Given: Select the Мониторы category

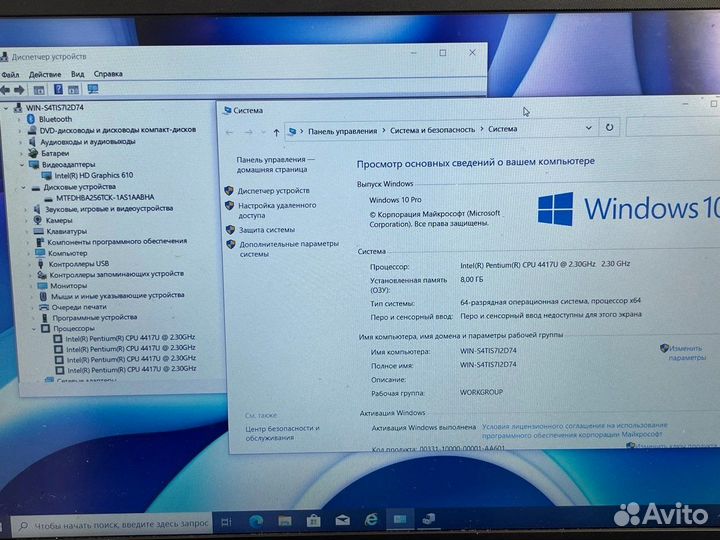Looking at the screenshot, I should click(x=68, y=285).
